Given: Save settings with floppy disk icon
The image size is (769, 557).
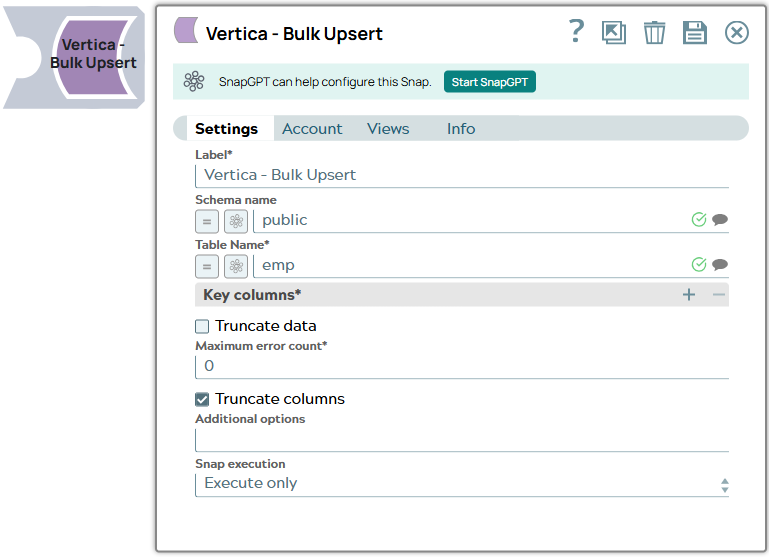Looking at the screenshot, I should (694, 33).
